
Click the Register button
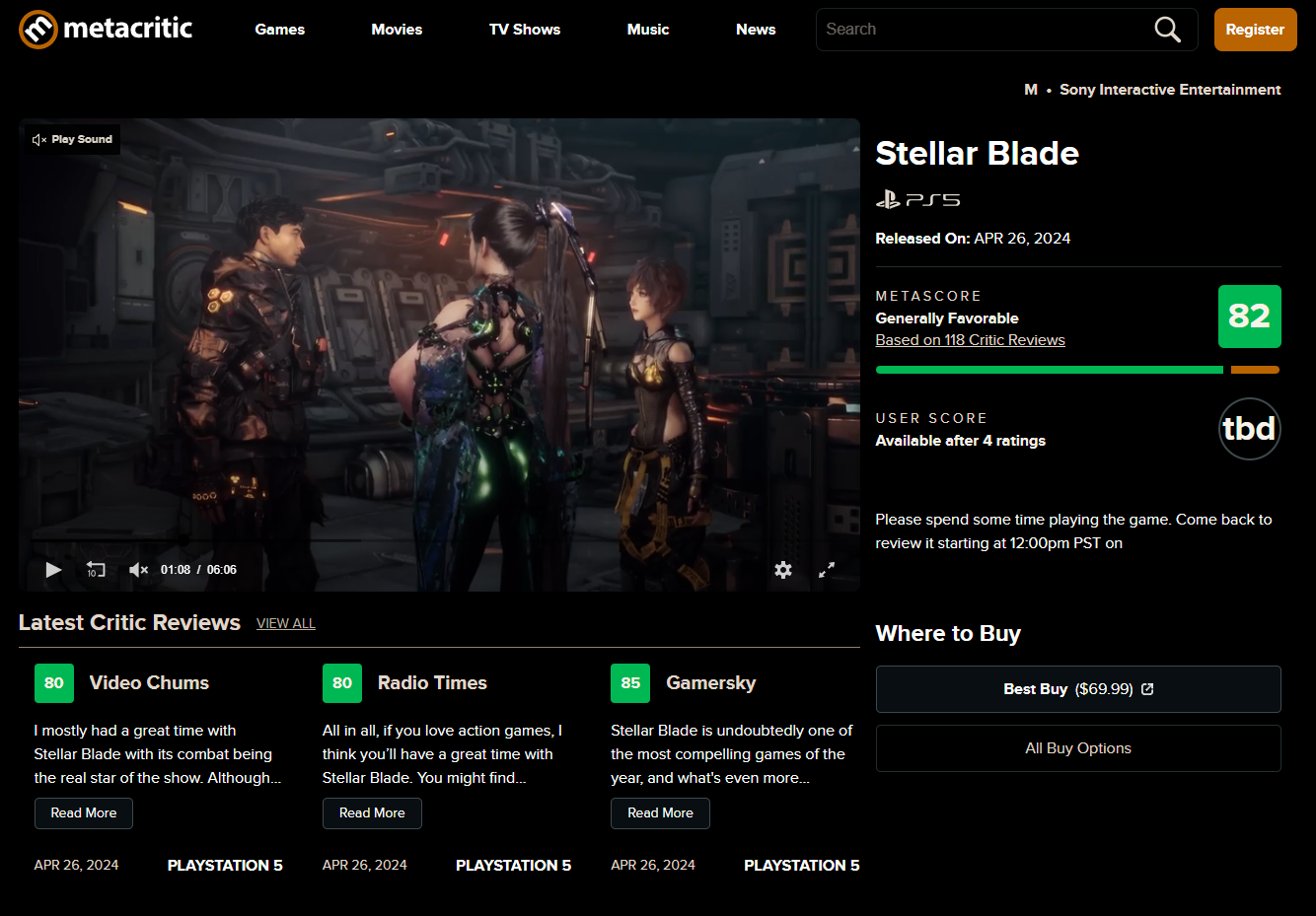pos(1255,30)
